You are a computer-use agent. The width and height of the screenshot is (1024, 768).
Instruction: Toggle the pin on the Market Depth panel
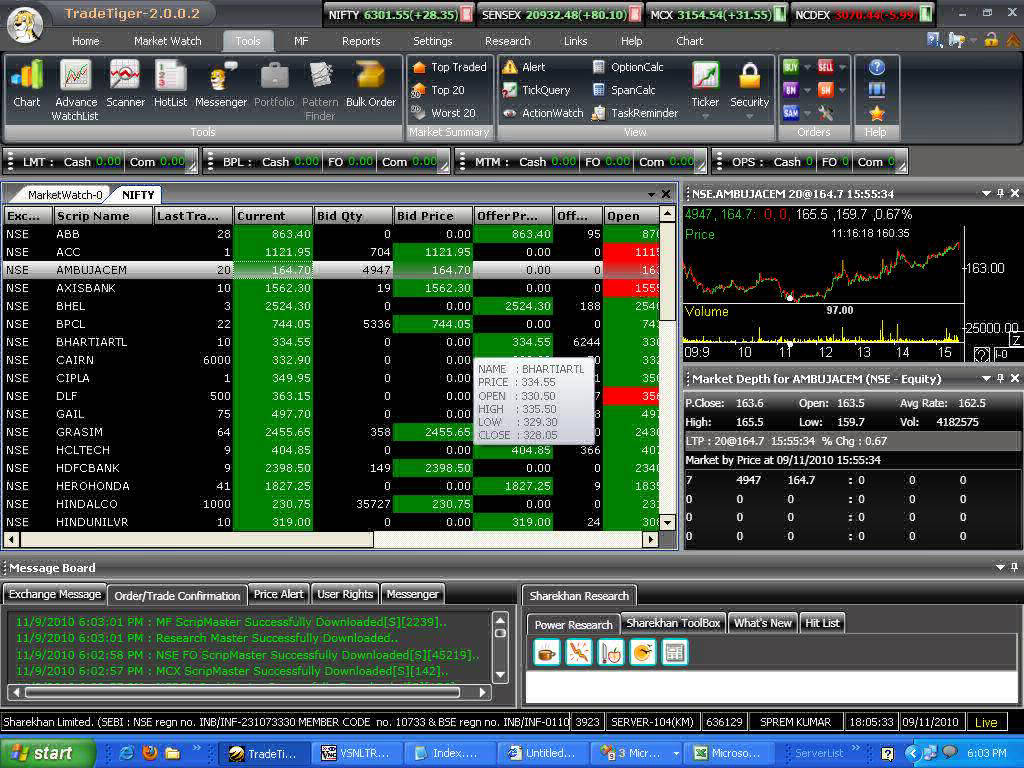pos(999,379)
